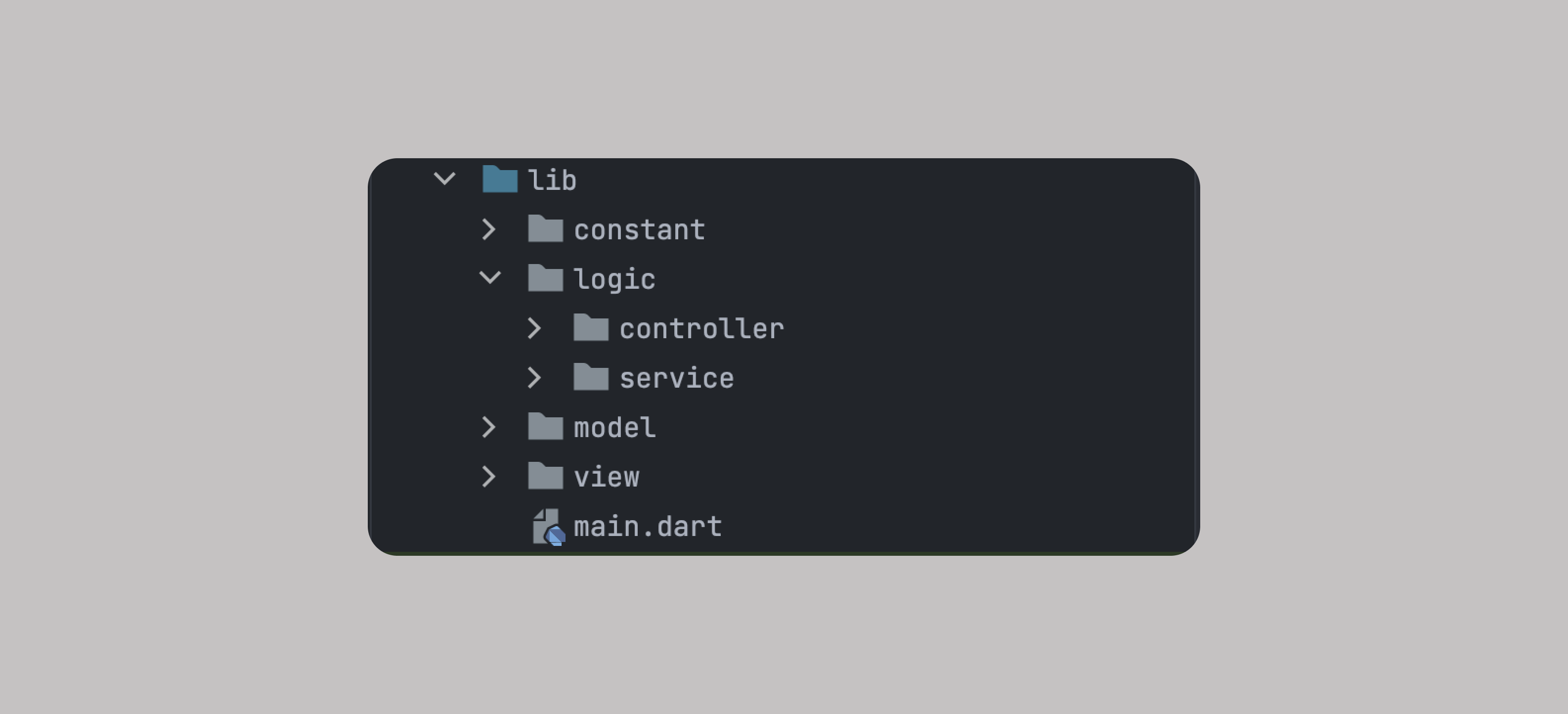The image size is (1568, 714).
Task: Collapse the logic folder
Action: pyautogui.click(x=490, y=278)
